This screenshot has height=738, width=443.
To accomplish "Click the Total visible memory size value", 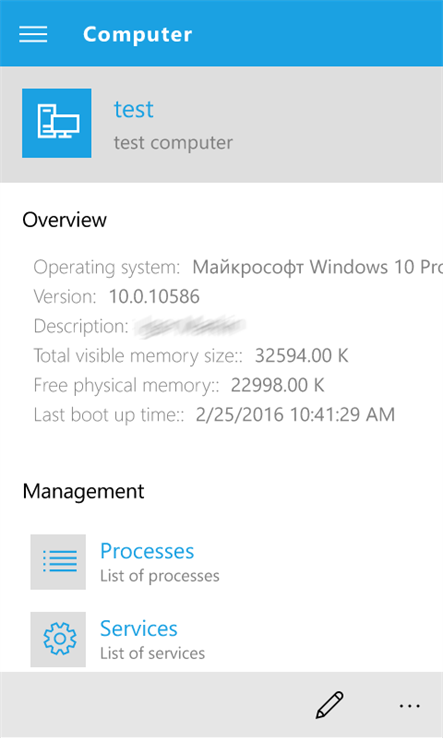I will pyautogui.click(x=302, y=356).
